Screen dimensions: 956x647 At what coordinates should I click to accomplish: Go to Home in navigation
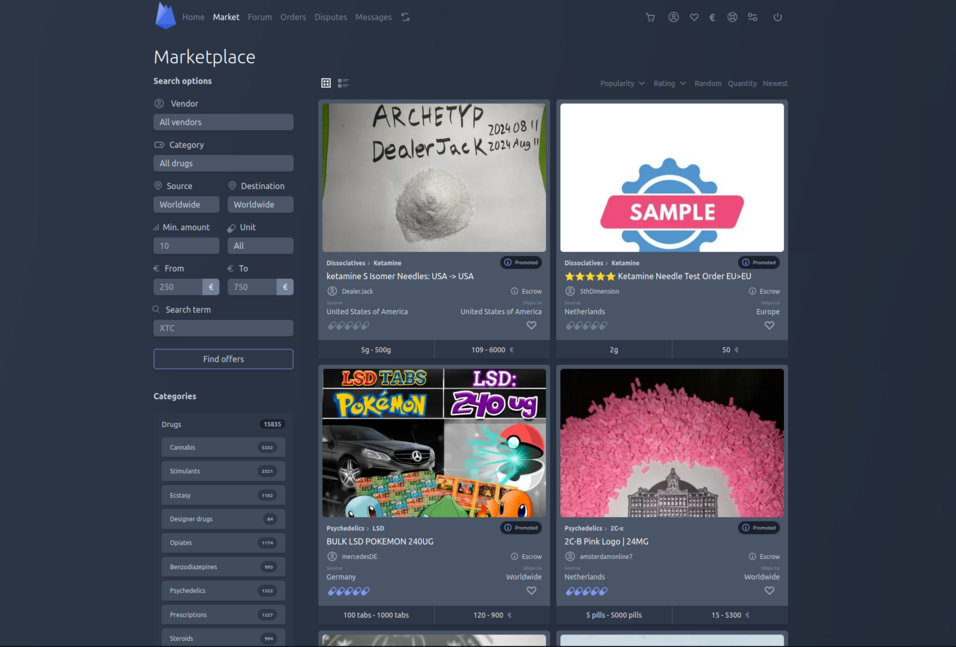point(193,17)
